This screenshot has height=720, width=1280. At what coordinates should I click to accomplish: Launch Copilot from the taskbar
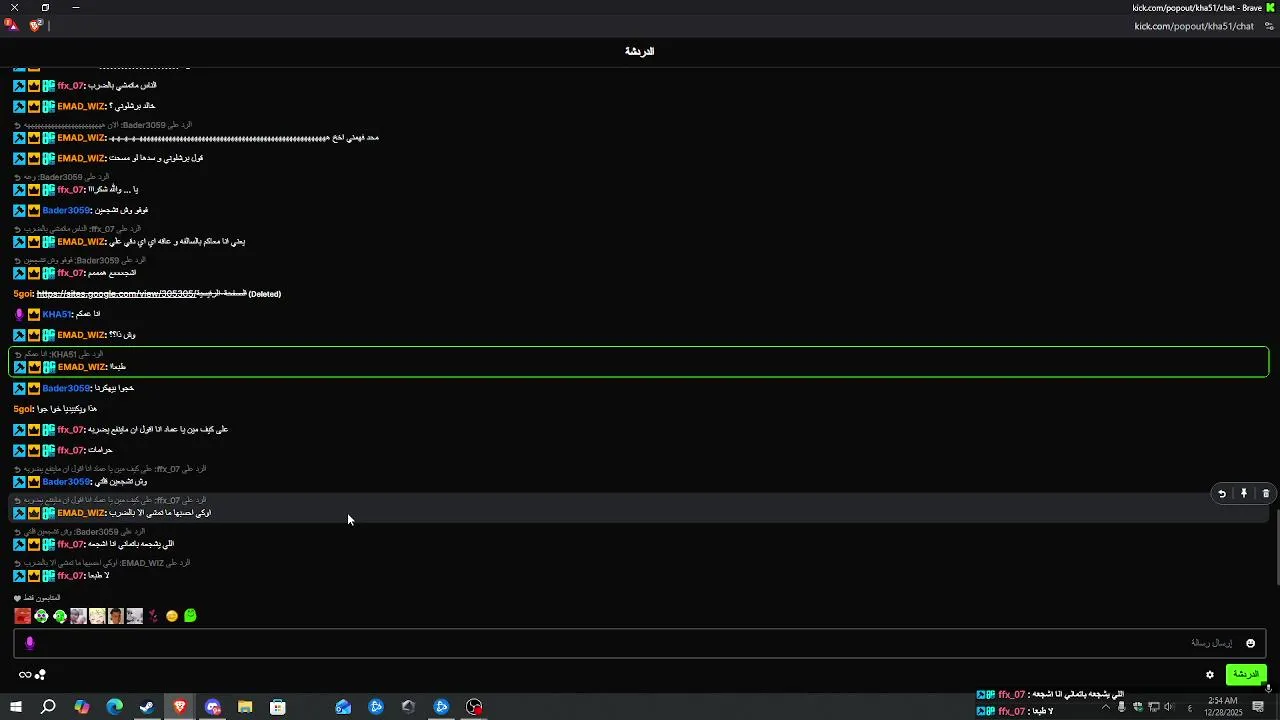click(x=82, y=707)
